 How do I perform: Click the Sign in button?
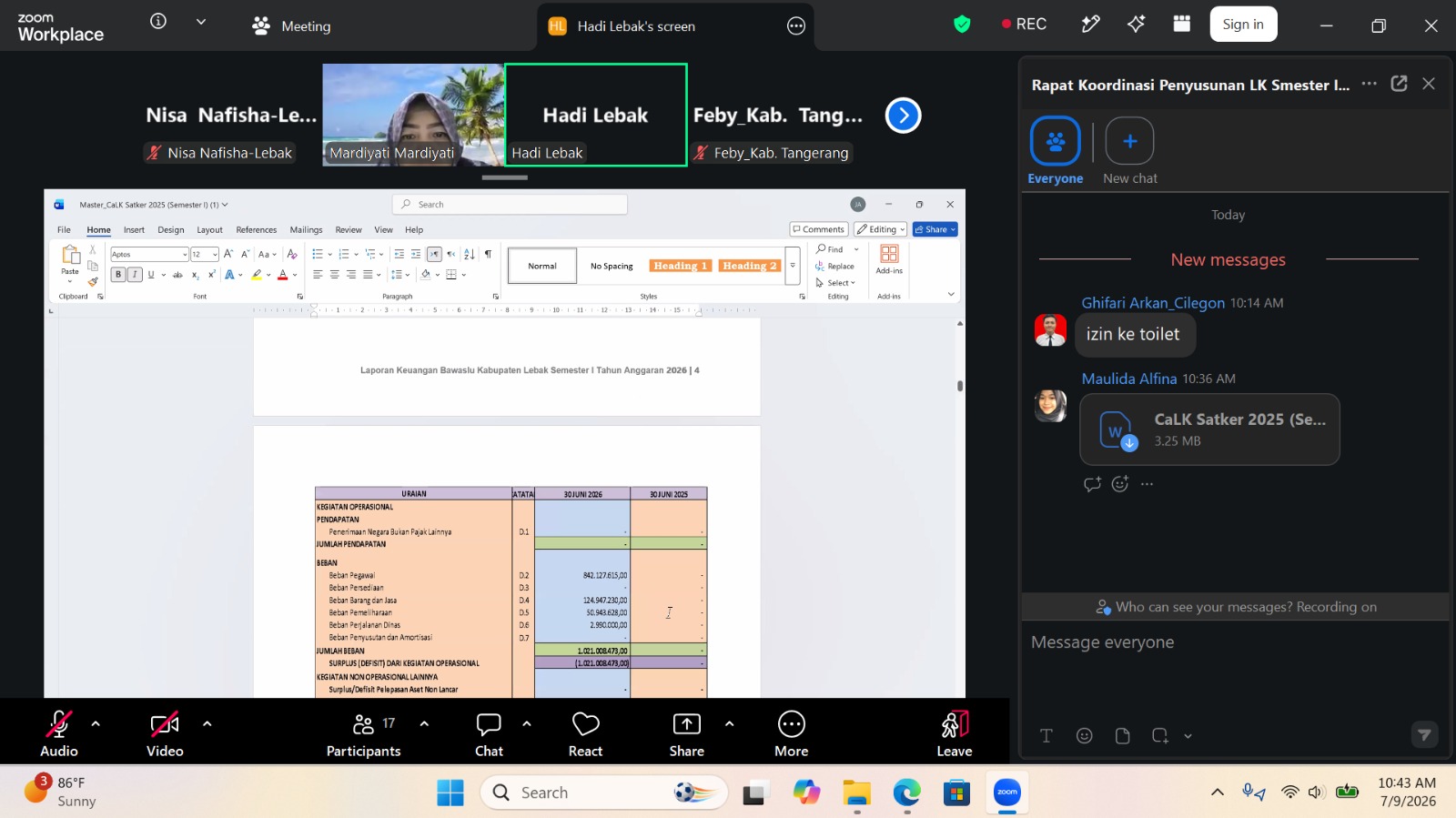(x=1243, y=25)
